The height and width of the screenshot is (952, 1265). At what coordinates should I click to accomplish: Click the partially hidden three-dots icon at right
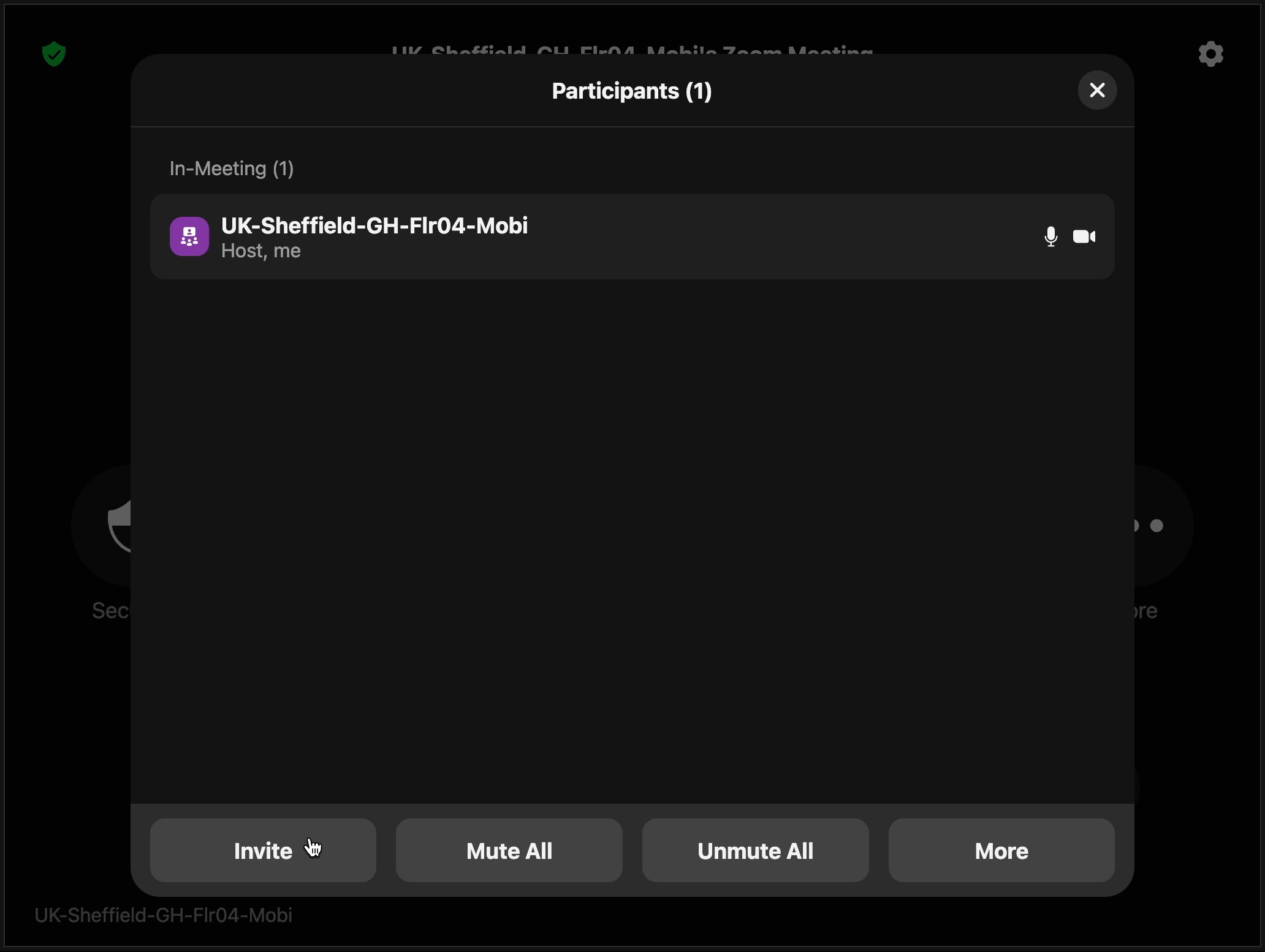pyautogui.click(x=1156, y=526)
